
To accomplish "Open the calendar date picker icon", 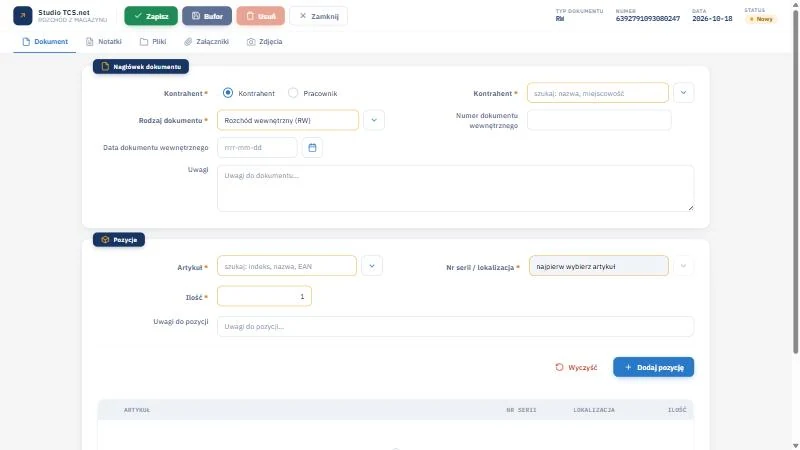I will click(x=312, y=147).
